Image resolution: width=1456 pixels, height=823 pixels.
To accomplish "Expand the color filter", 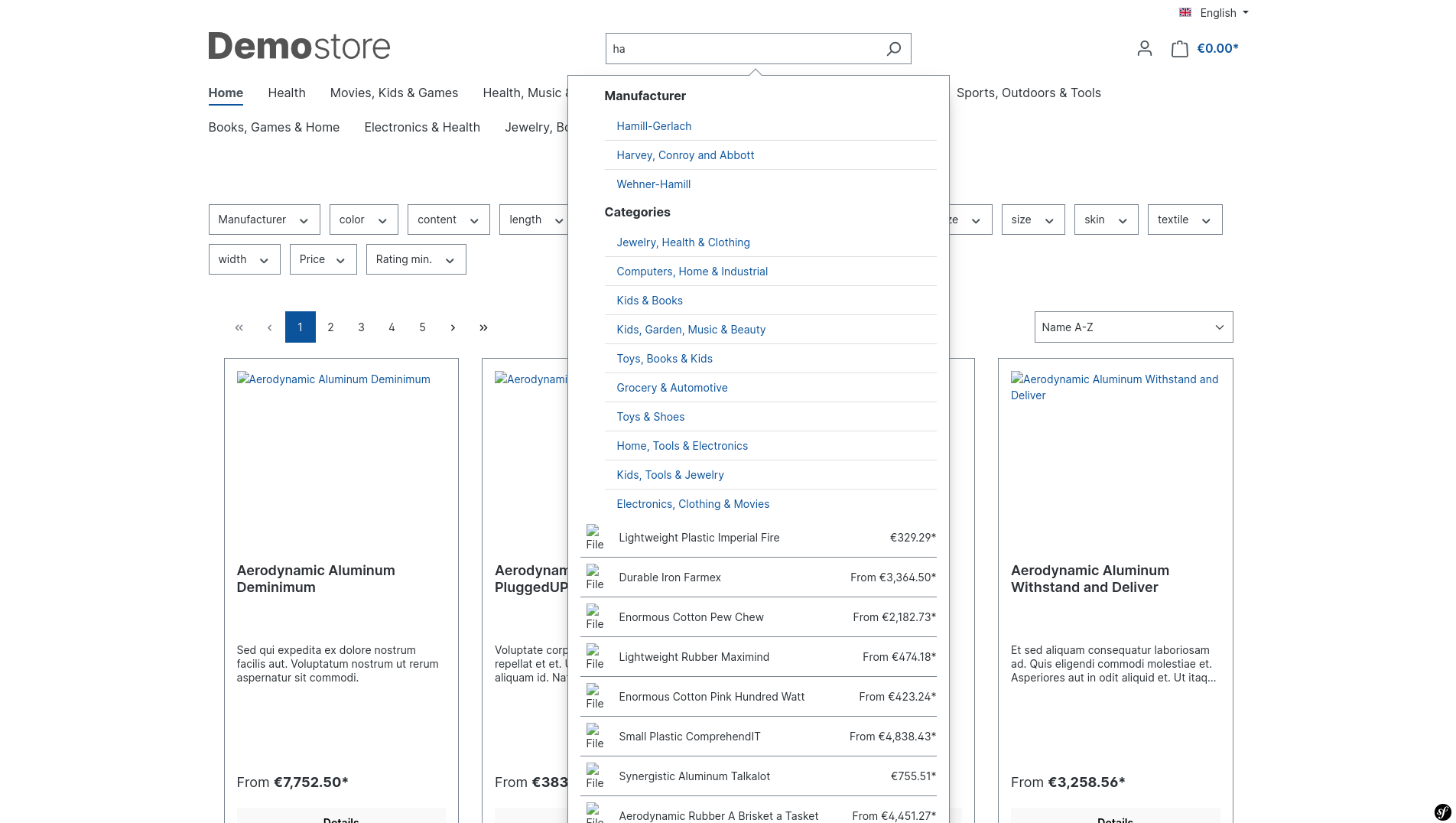I will click(363, 220).
